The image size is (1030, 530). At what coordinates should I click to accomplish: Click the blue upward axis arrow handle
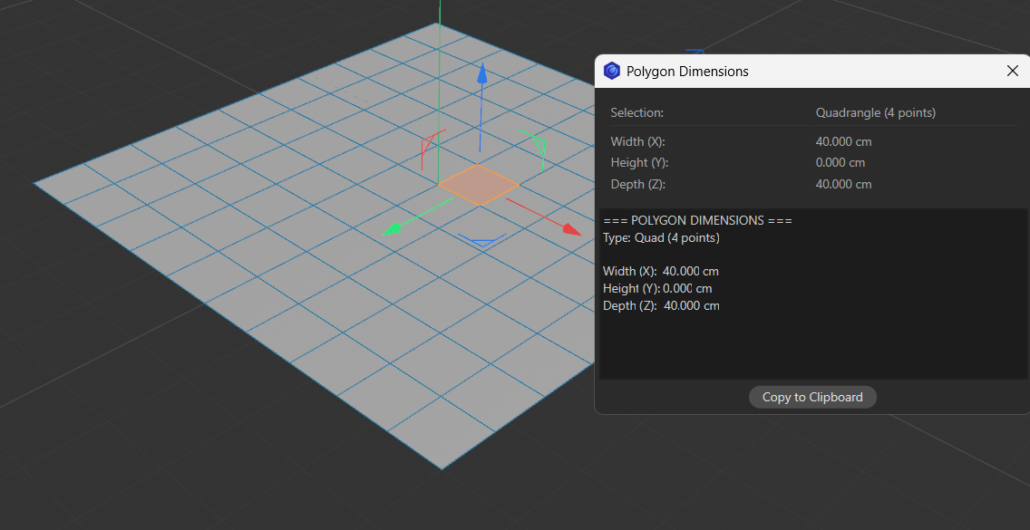[482, 75]
